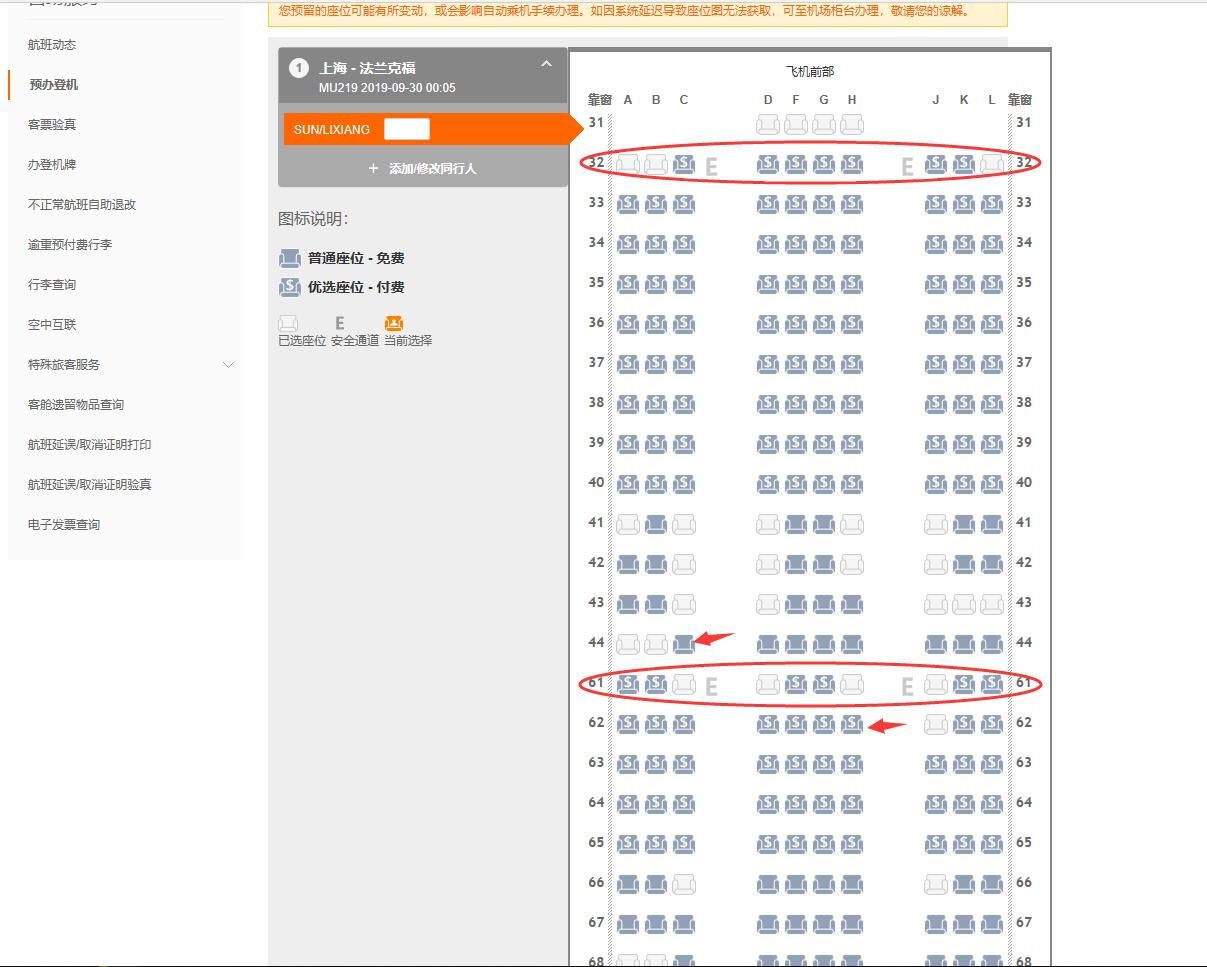Click seat field beside SUN/LIXIANG
The image size is (1207, 967).
tap(407, 129)
